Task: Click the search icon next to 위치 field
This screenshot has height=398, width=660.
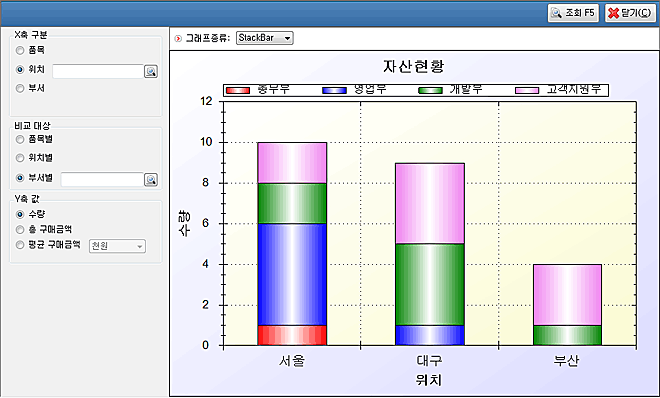Action: click(151, 71)
